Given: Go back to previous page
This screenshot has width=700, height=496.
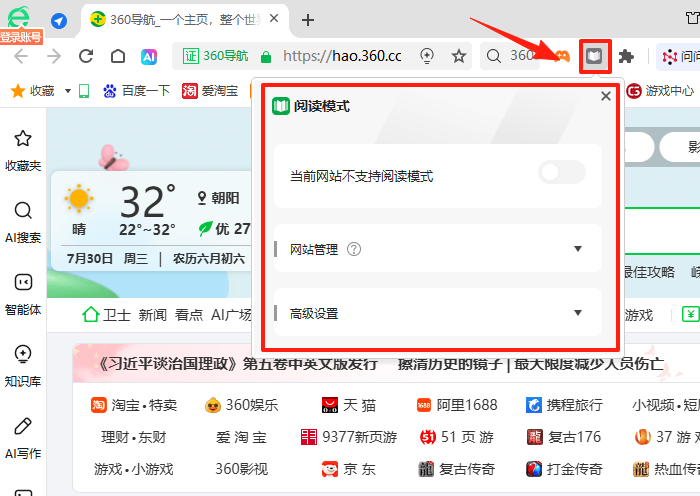Looking at the screenshot, I should pyautogui.click(x=21, y=56).
